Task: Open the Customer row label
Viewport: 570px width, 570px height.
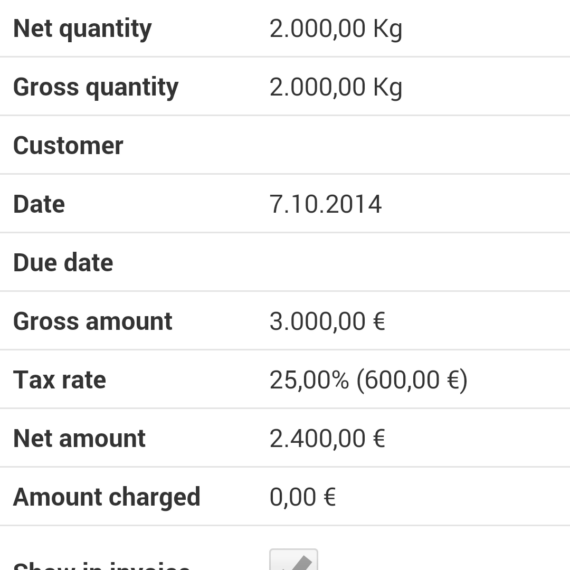Action: tap(68, 146)
